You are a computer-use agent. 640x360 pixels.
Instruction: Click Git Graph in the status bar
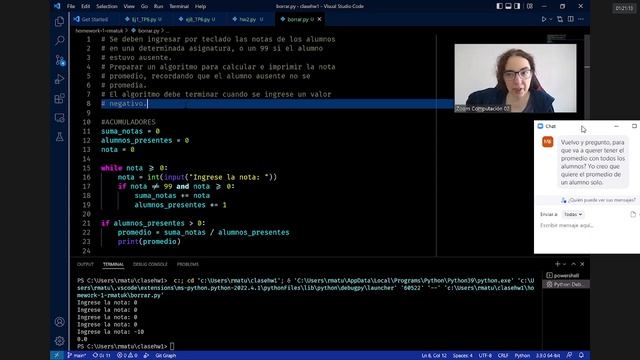(166, 356)
